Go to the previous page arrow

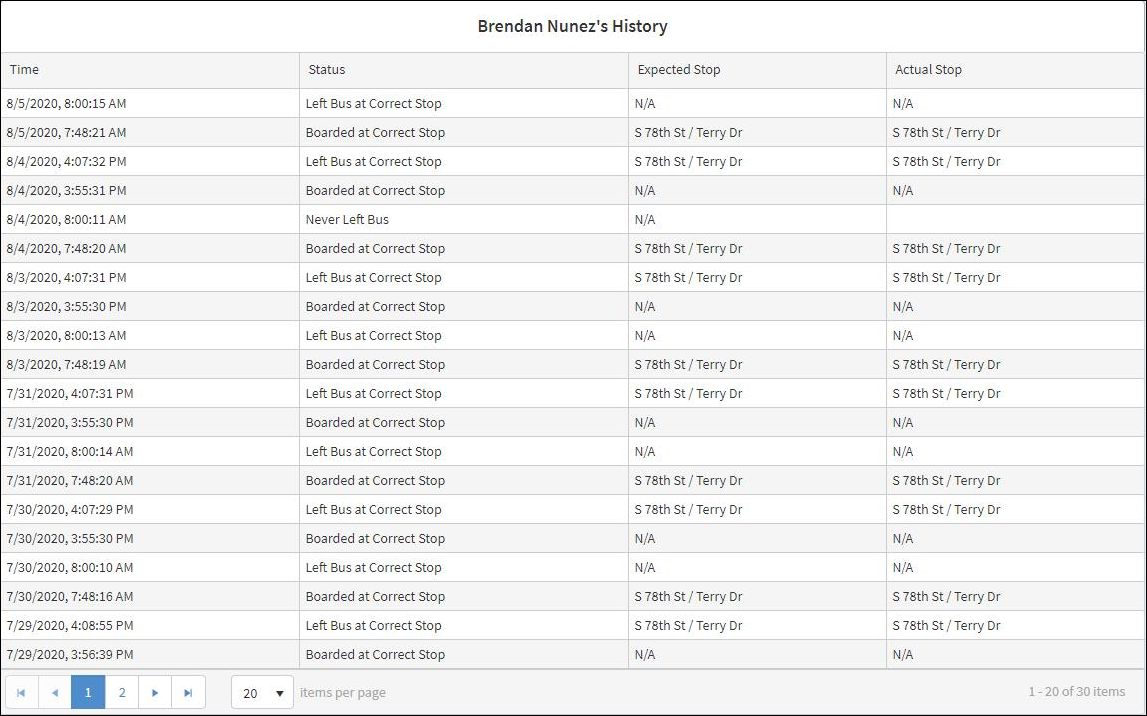55,692
